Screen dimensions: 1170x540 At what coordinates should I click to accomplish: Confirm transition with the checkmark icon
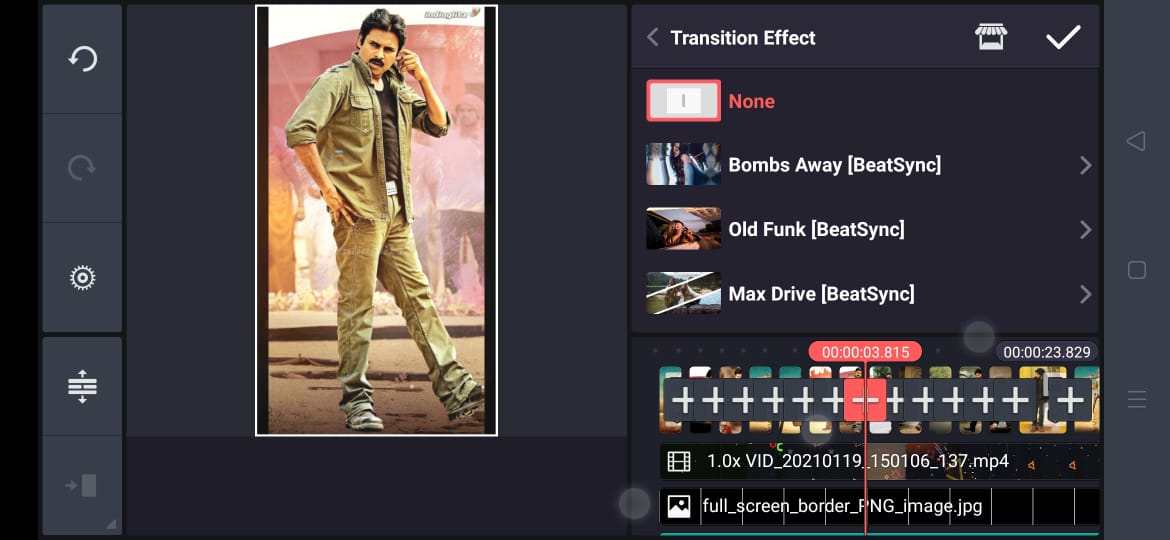(1062, 38)
